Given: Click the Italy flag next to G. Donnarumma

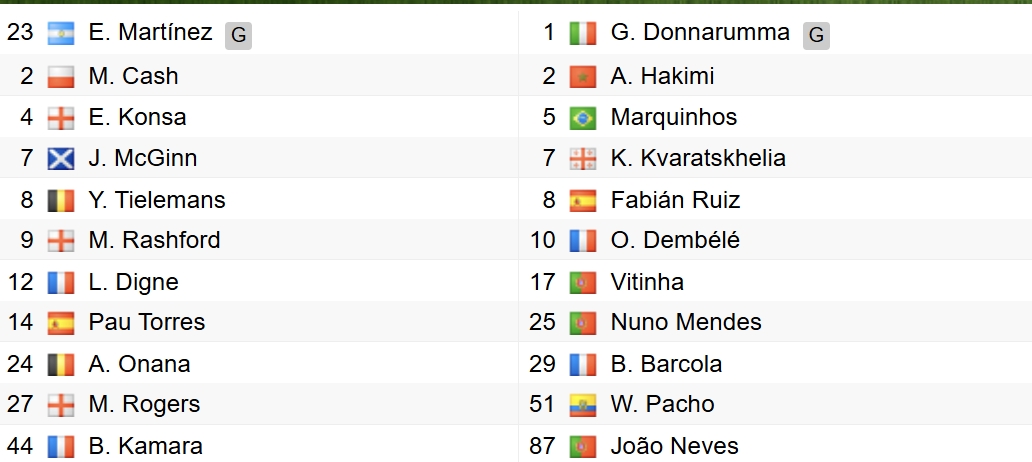Looking at the screenshot, I should pos(583,33).
